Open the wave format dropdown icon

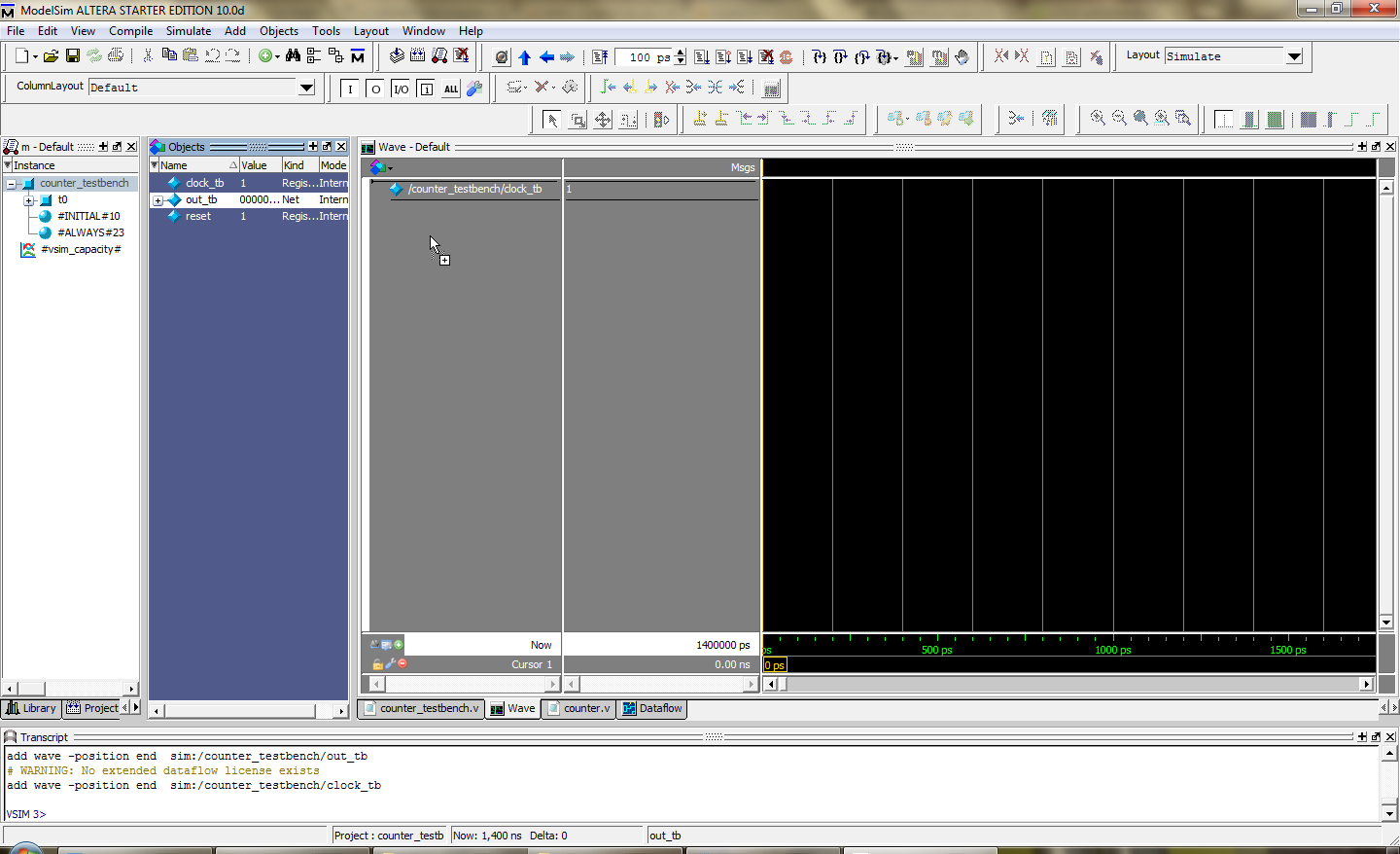point(381,167)
